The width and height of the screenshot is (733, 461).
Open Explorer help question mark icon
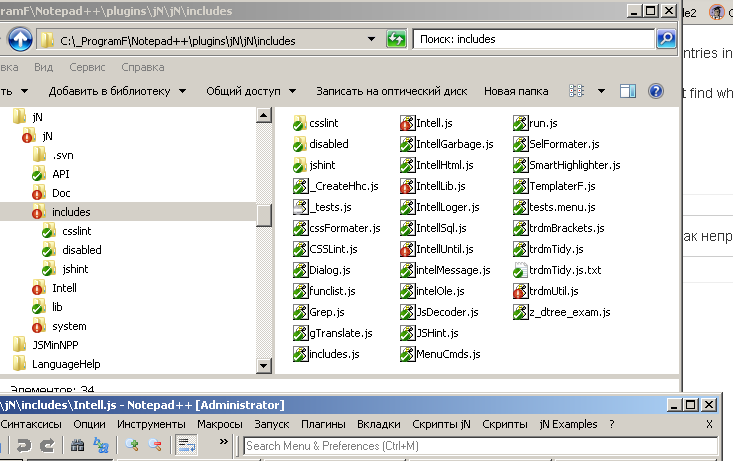pyautogui.click(x=656, y=91)
